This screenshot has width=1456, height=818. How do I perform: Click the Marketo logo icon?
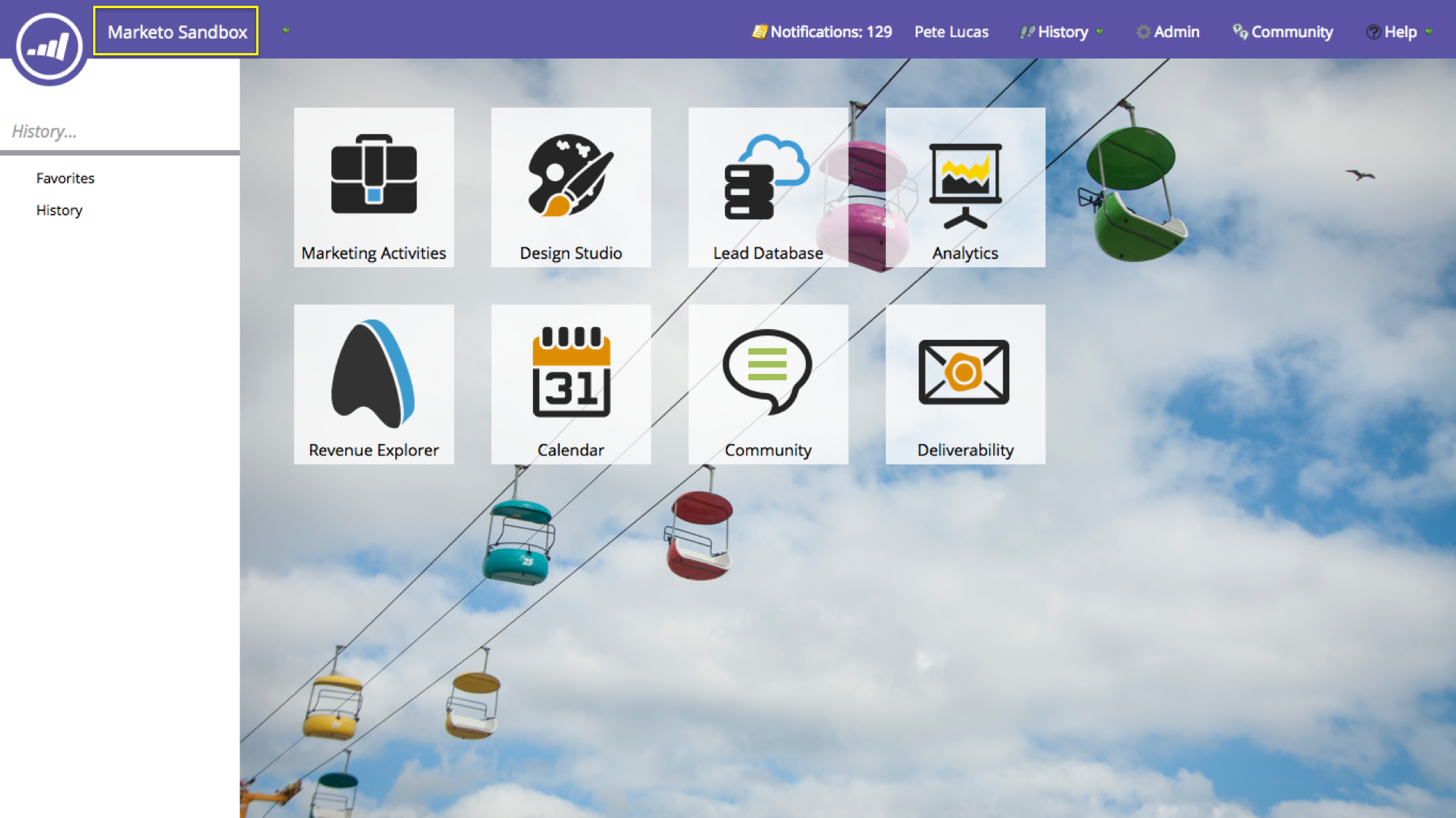pos(50,47)
